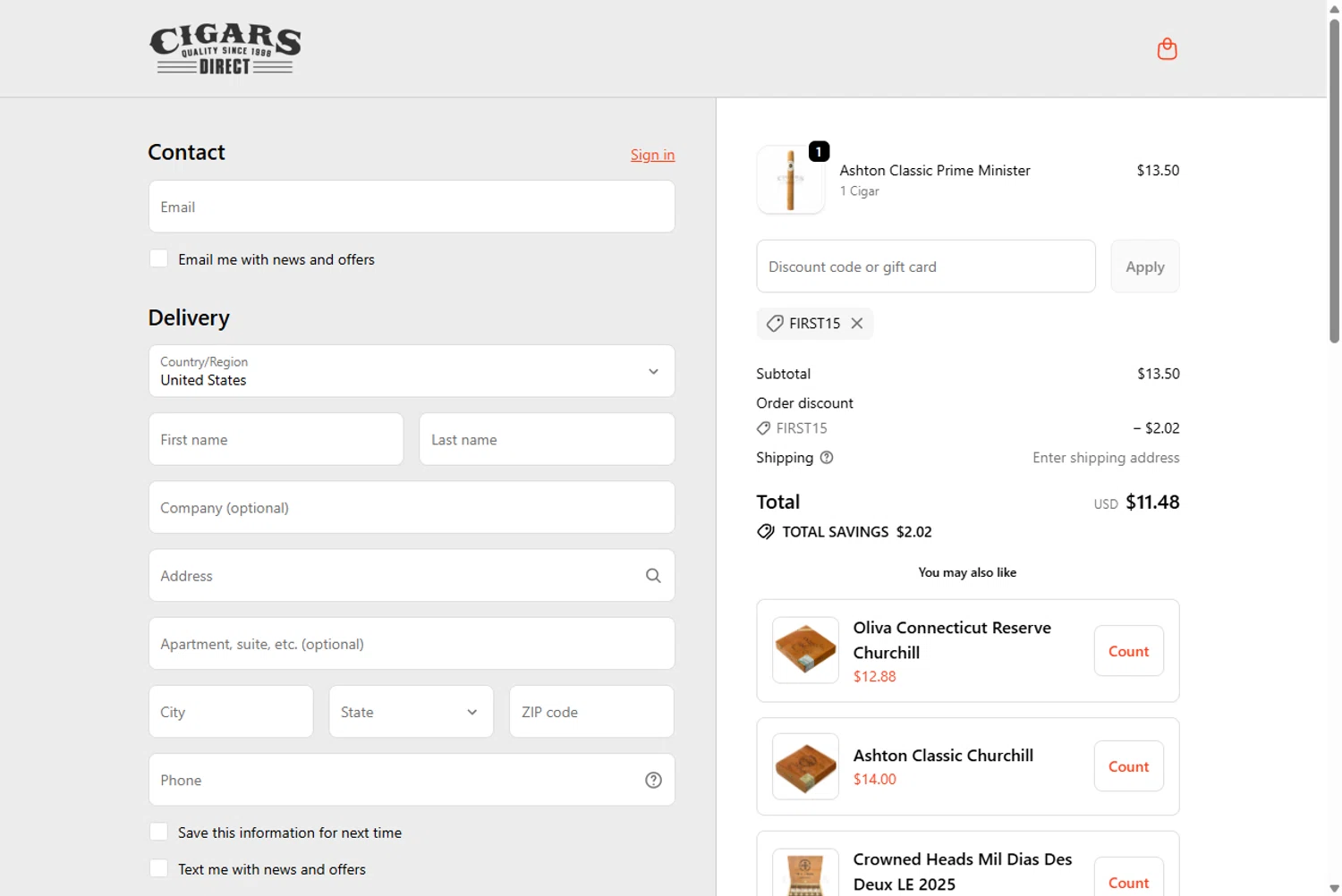
Task: Click the First name field
Action: pyautogui.click(x=276, y=439)
